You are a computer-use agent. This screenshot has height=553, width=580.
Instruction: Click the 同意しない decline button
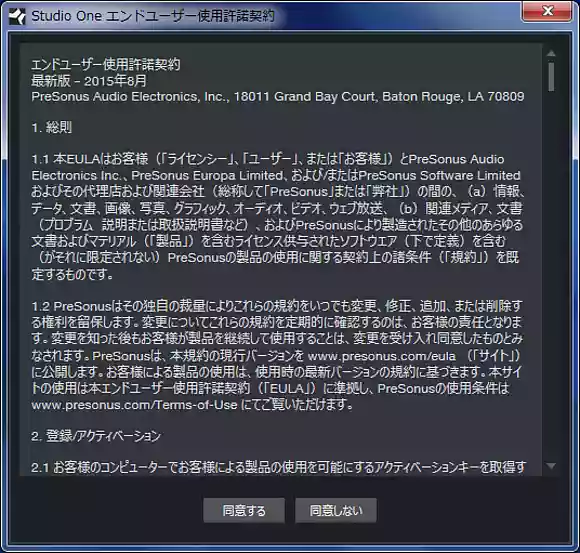[x=336, y=510]
